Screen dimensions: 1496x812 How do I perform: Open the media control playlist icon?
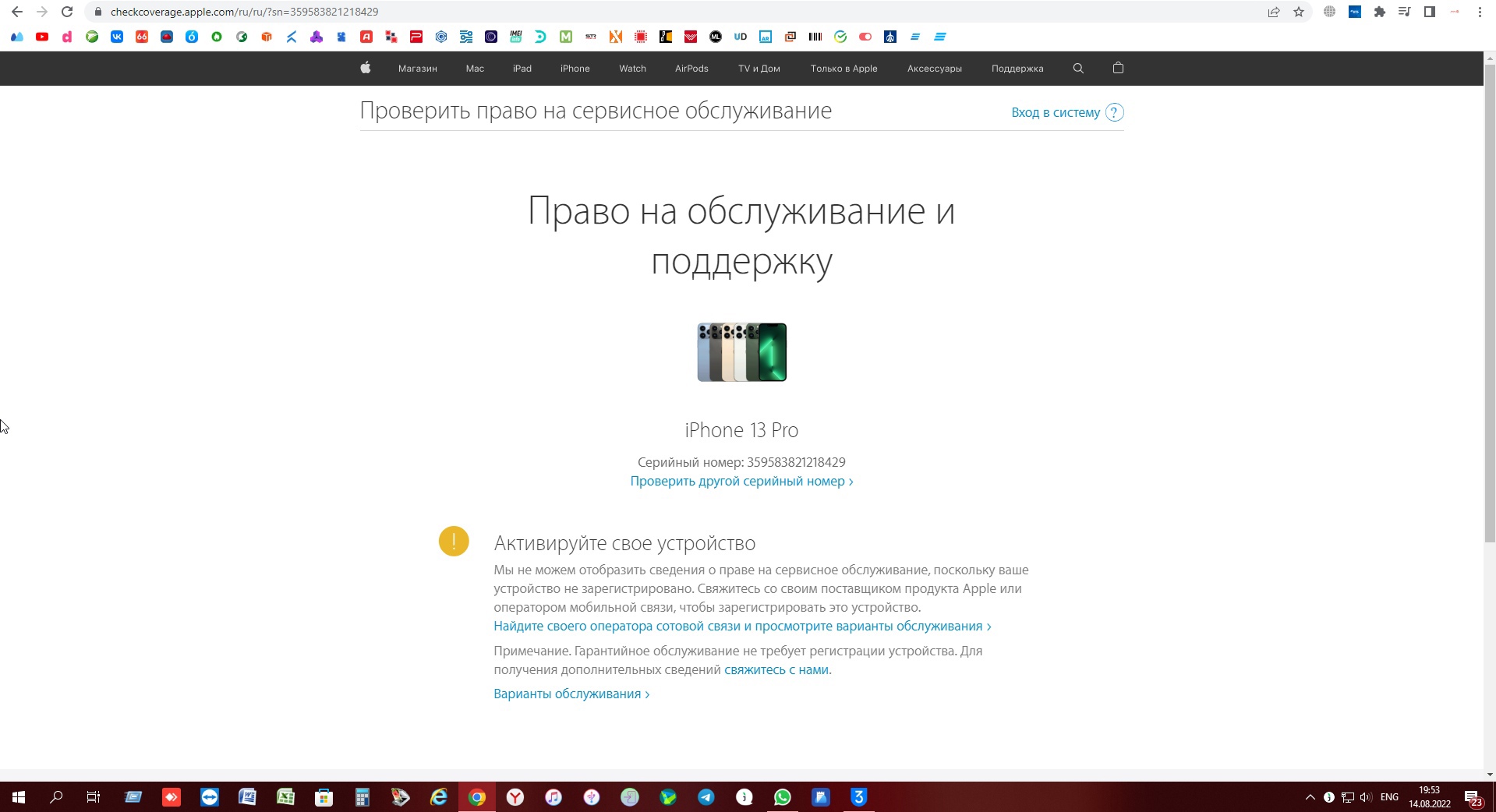click(1405, 12)
